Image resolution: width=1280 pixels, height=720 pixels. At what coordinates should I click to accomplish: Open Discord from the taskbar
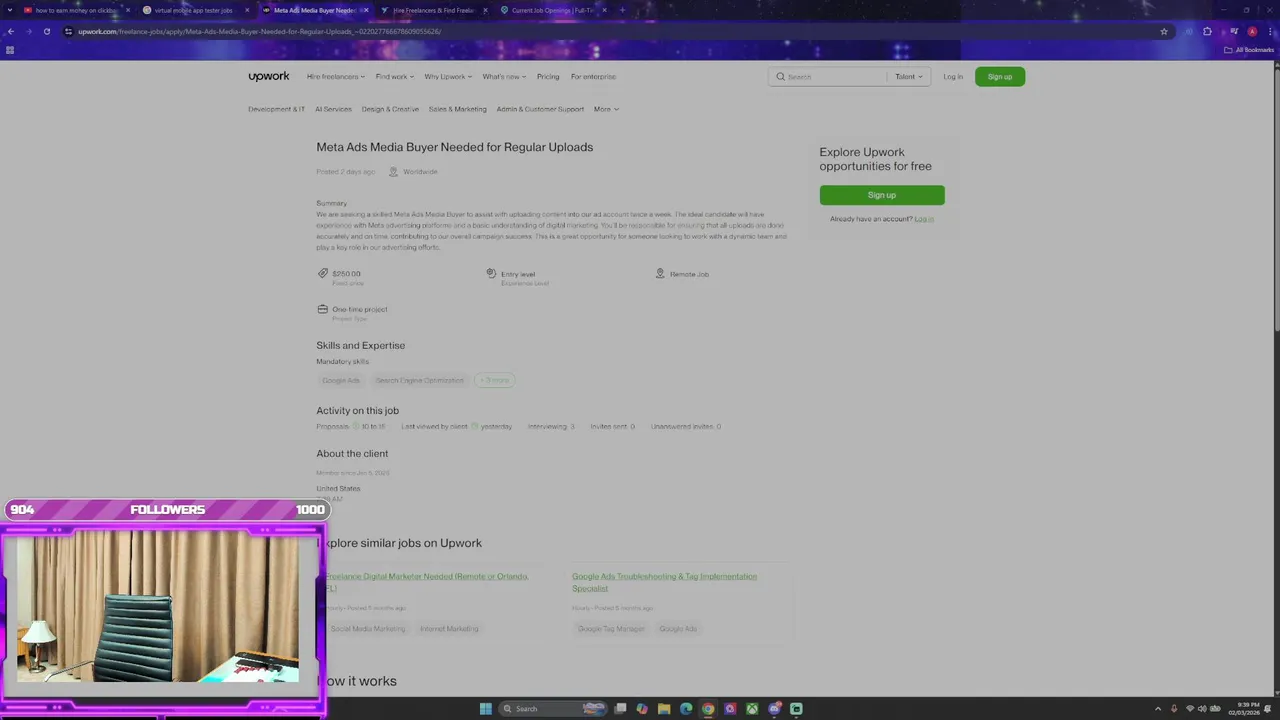[774, 709]
